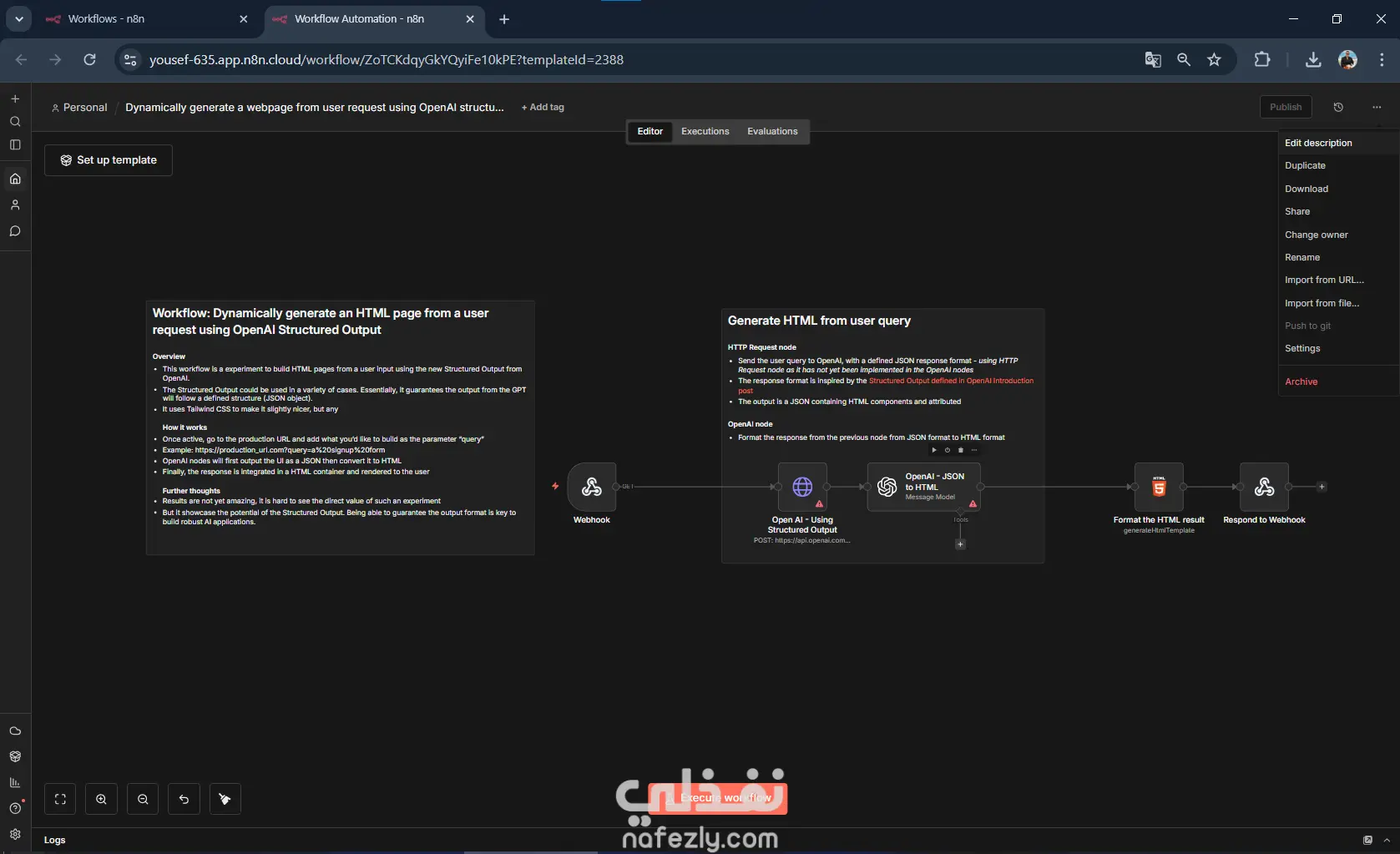Open the insights chart icon in the sidebar

pyautogui.click(x=15, y=782)
